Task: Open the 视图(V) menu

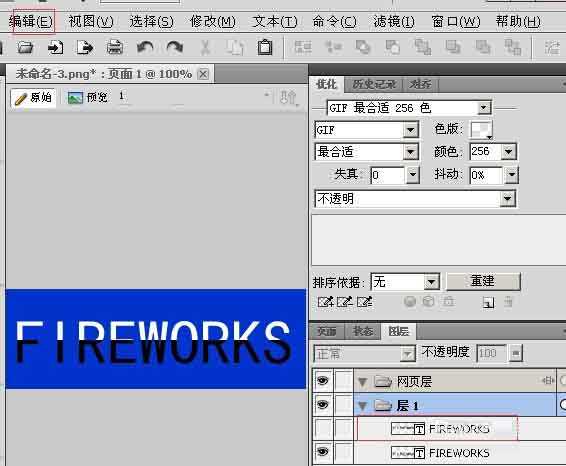Action: (91, 22)
